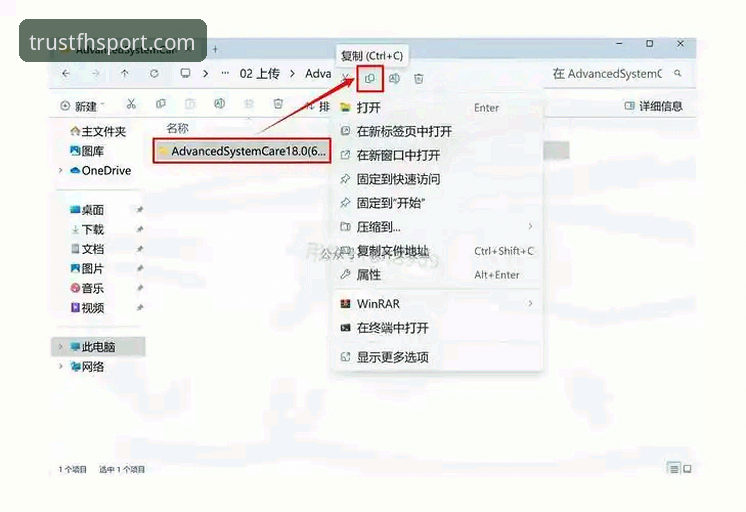This screenshot has height=512, width=746.
Task: Select 在终端中打开
Action: [x=437, y=328]
